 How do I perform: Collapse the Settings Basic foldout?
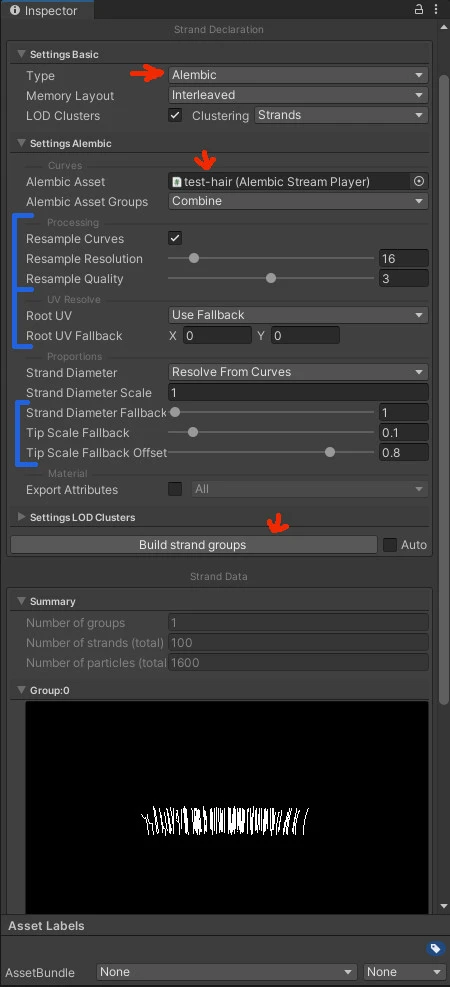(22, 54)
